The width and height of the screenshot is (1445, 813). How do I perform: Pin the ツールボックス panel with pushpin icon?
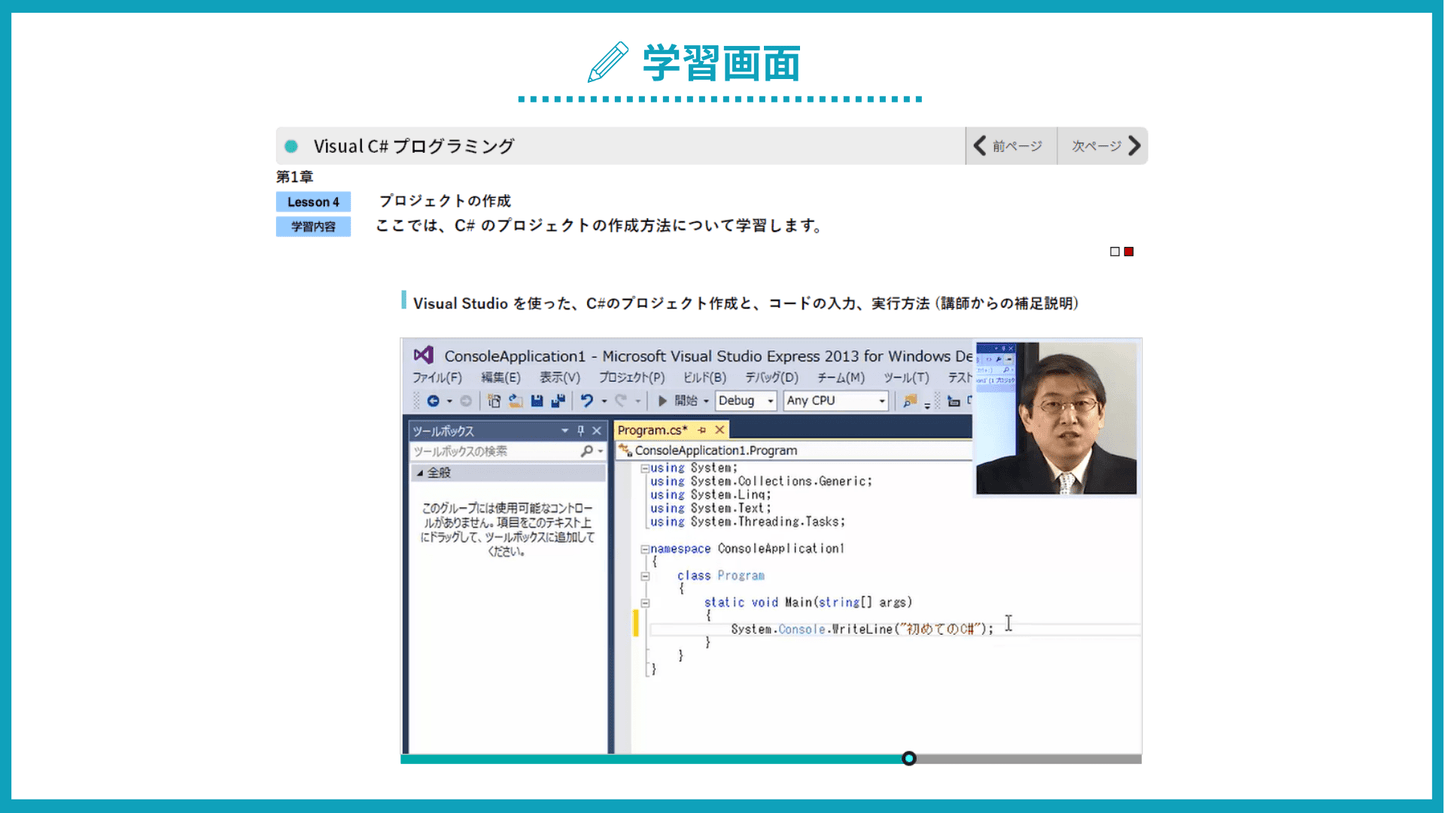point(581,431)
